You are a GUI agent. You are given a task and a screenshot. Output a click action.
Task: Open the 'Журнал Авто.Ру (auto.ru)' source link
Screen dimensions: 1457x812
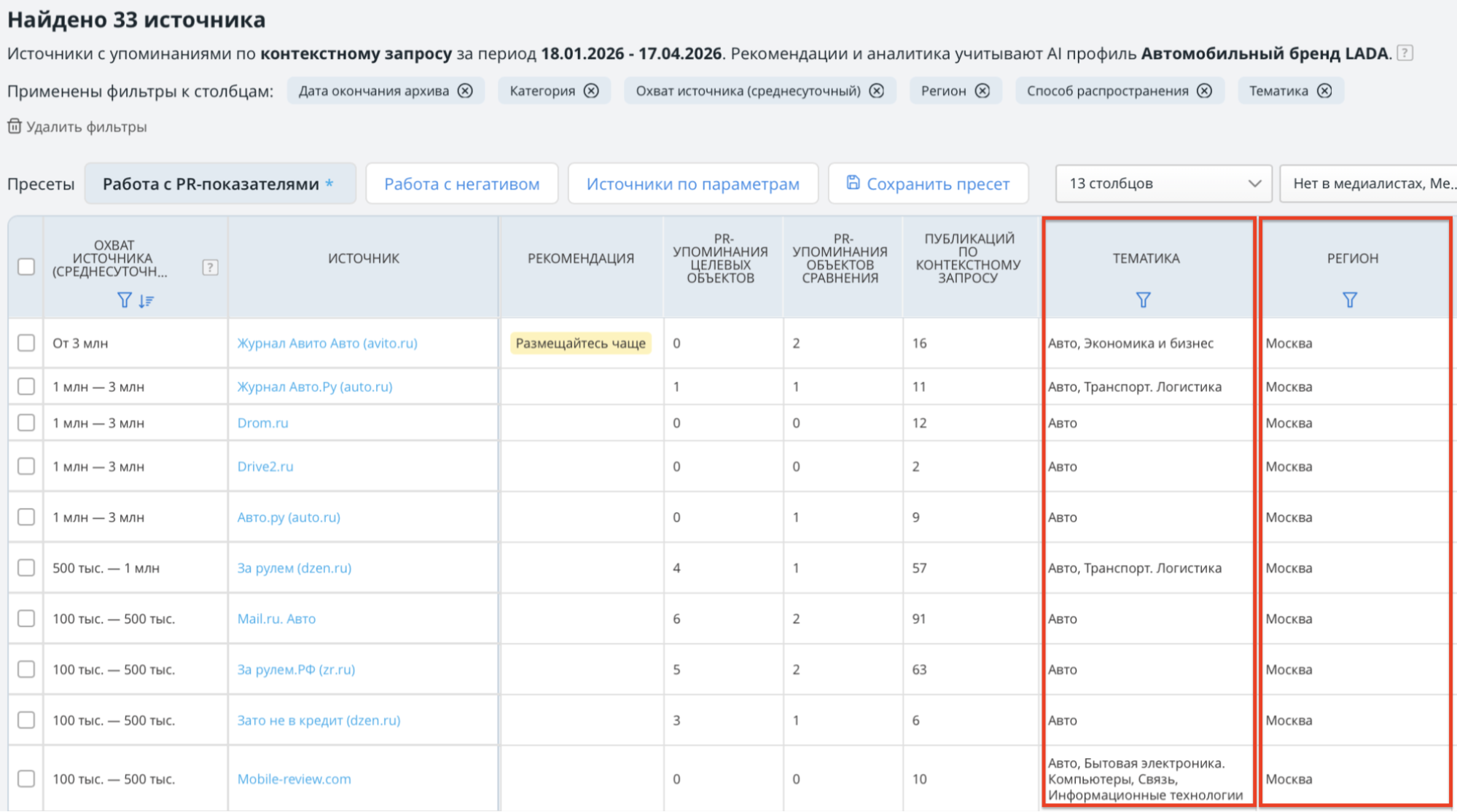(315, 387)
